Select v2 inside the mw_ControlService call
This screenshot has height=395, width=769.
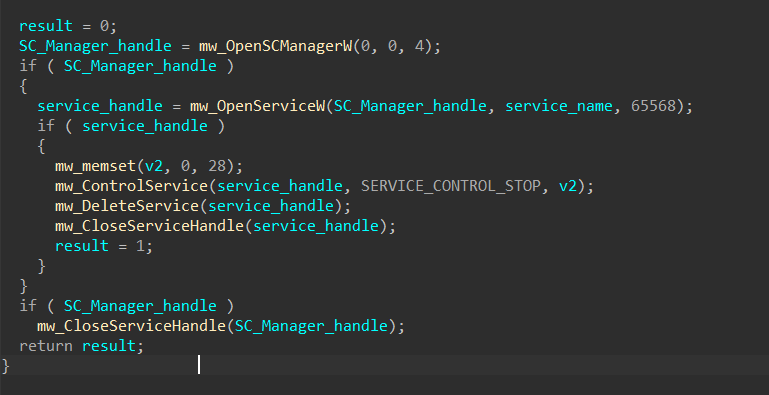[568, 186]
